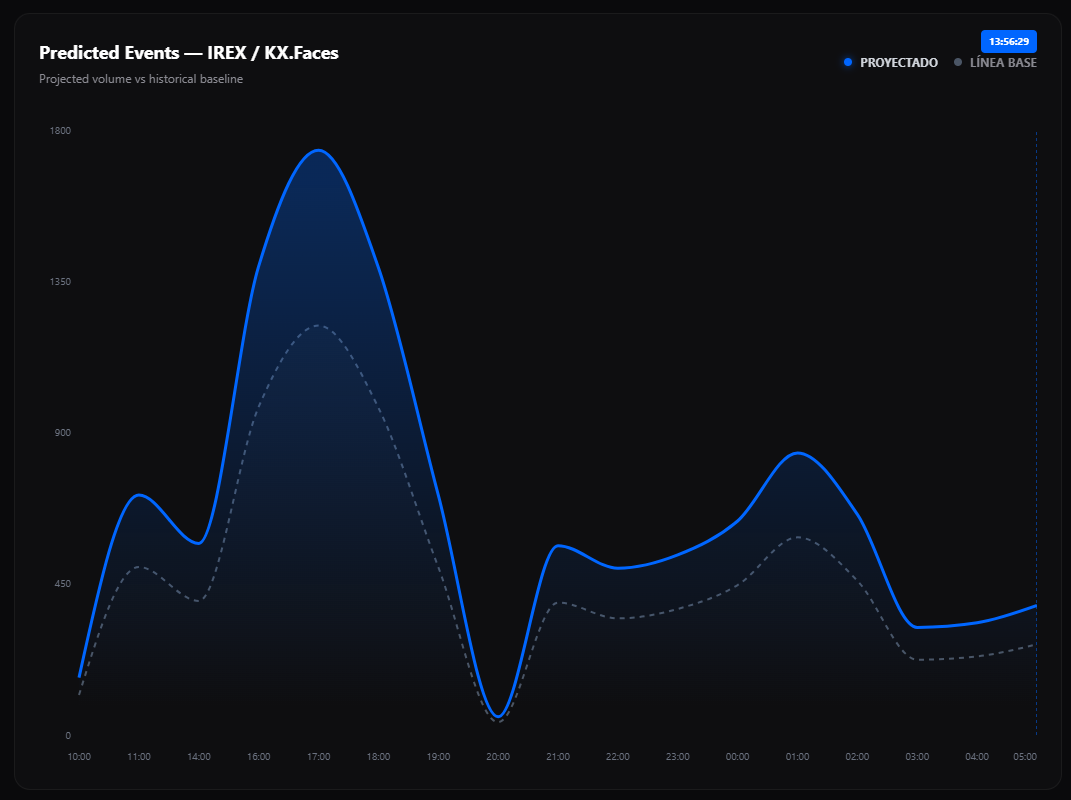This screenshot has height=800, width=1071.
Task: Click the projected line peak at 01:00
Action: (x=797, y=453)
